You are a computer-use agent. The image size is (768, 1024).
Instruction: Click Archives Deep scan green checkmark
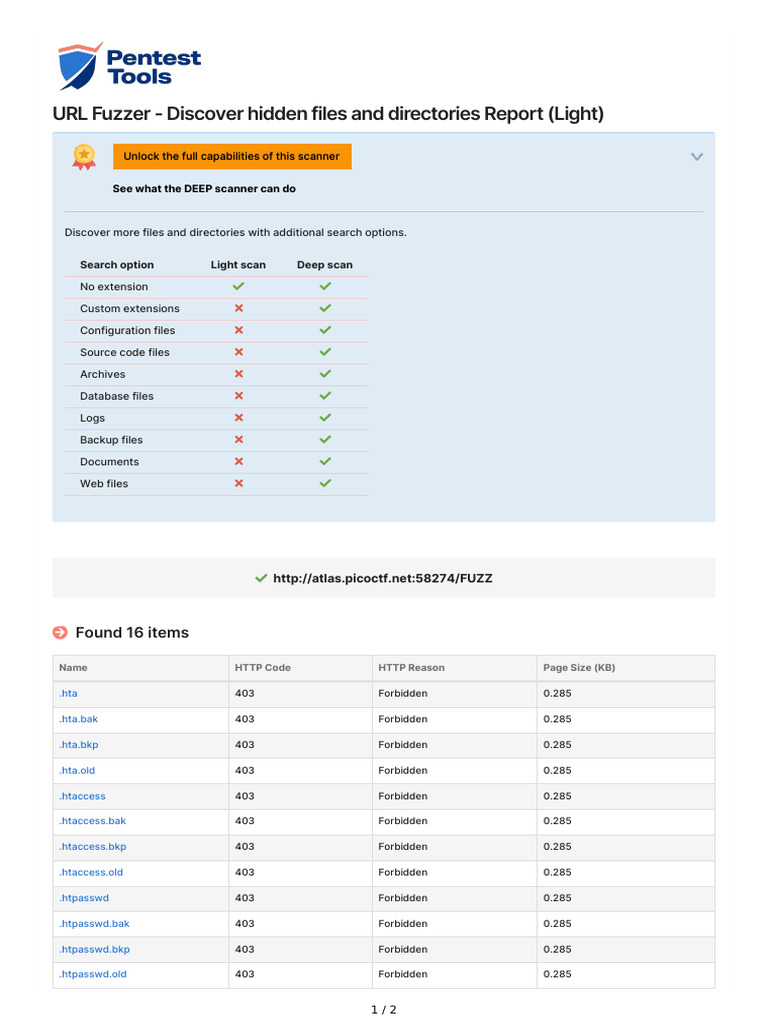point(325,374)
